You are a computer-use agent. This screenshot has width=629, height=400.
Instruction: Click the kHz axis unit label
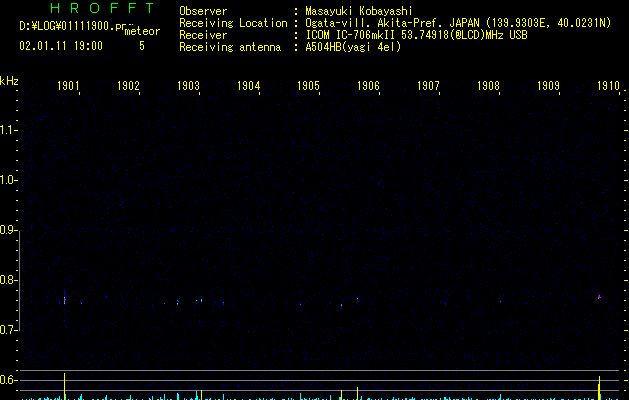tap(9, 81)
